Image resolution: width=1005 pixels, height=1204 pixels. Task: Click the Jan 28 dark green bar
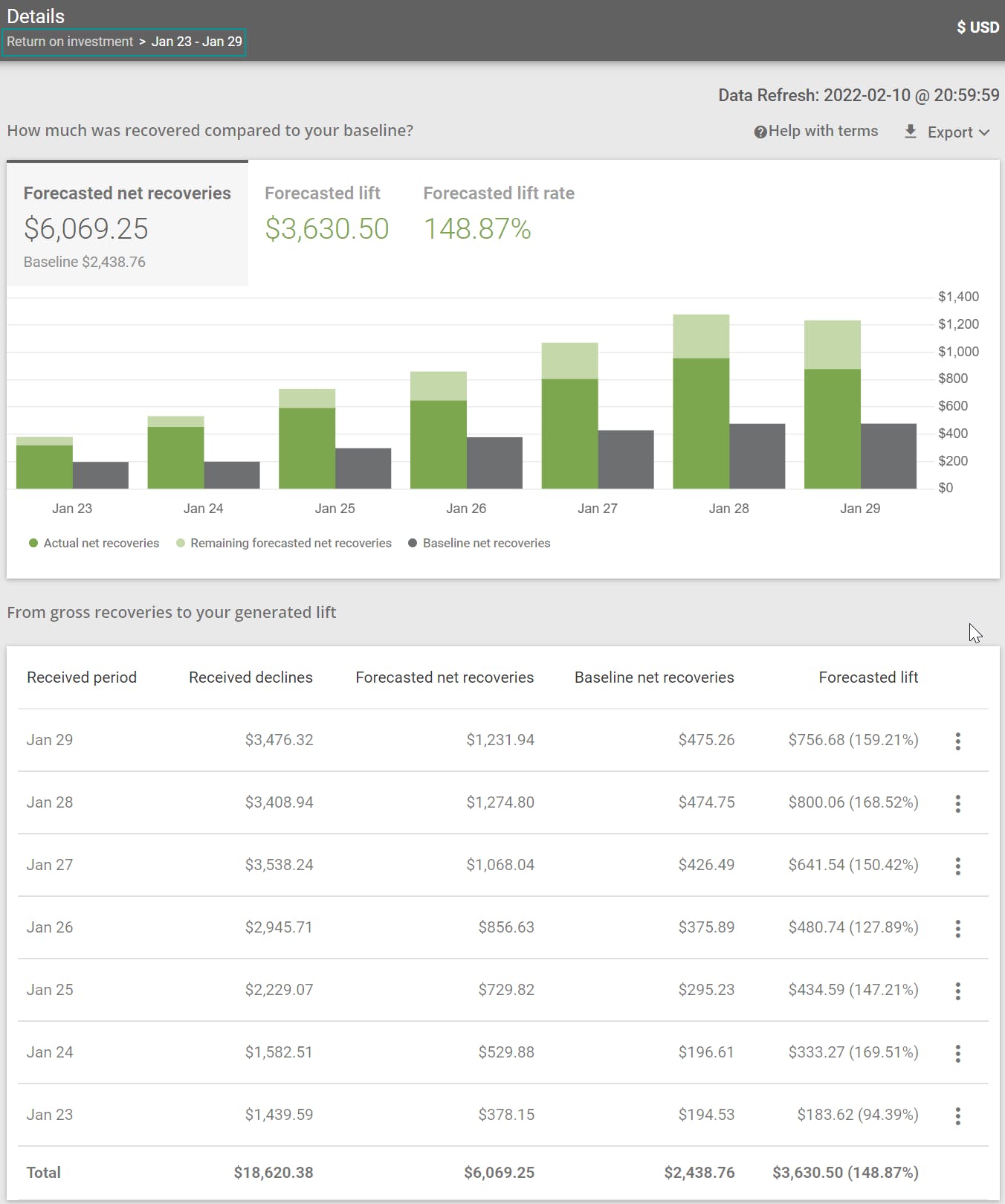click(700, 424)
